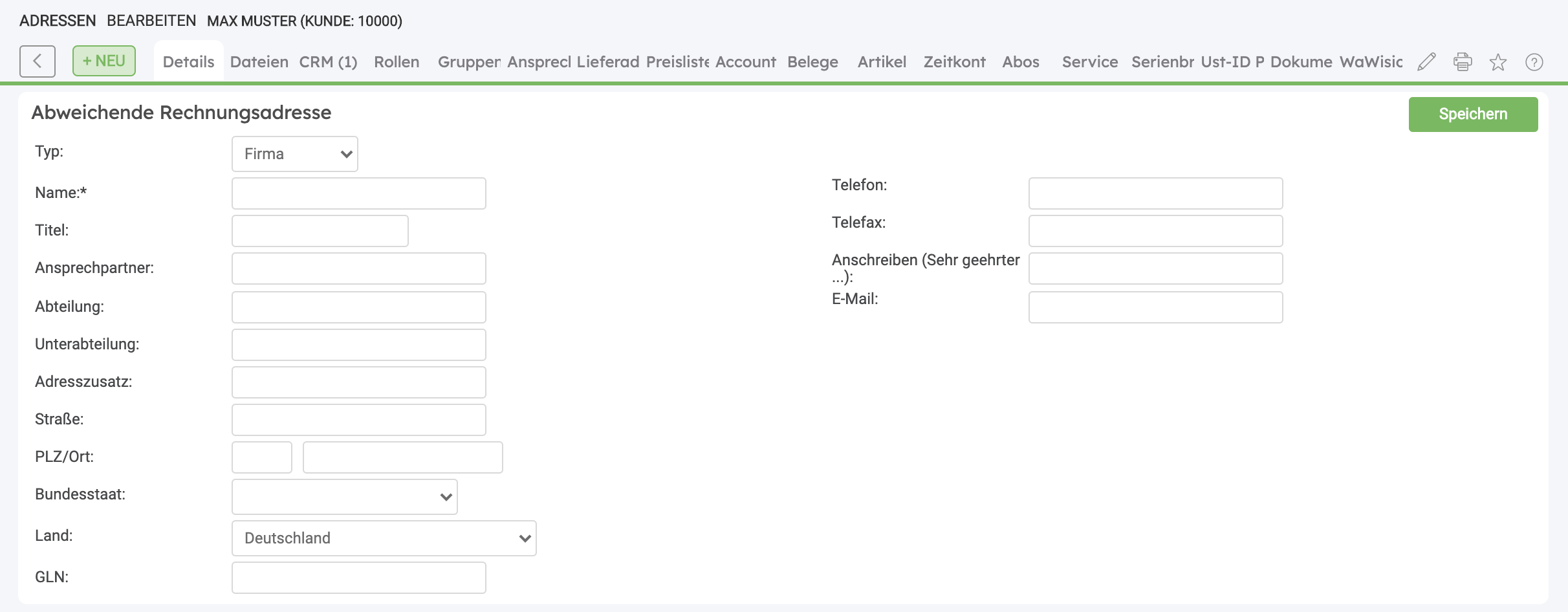Open the Typ dropdown showing Firma

pyautogui.click(x=294, y=154)
